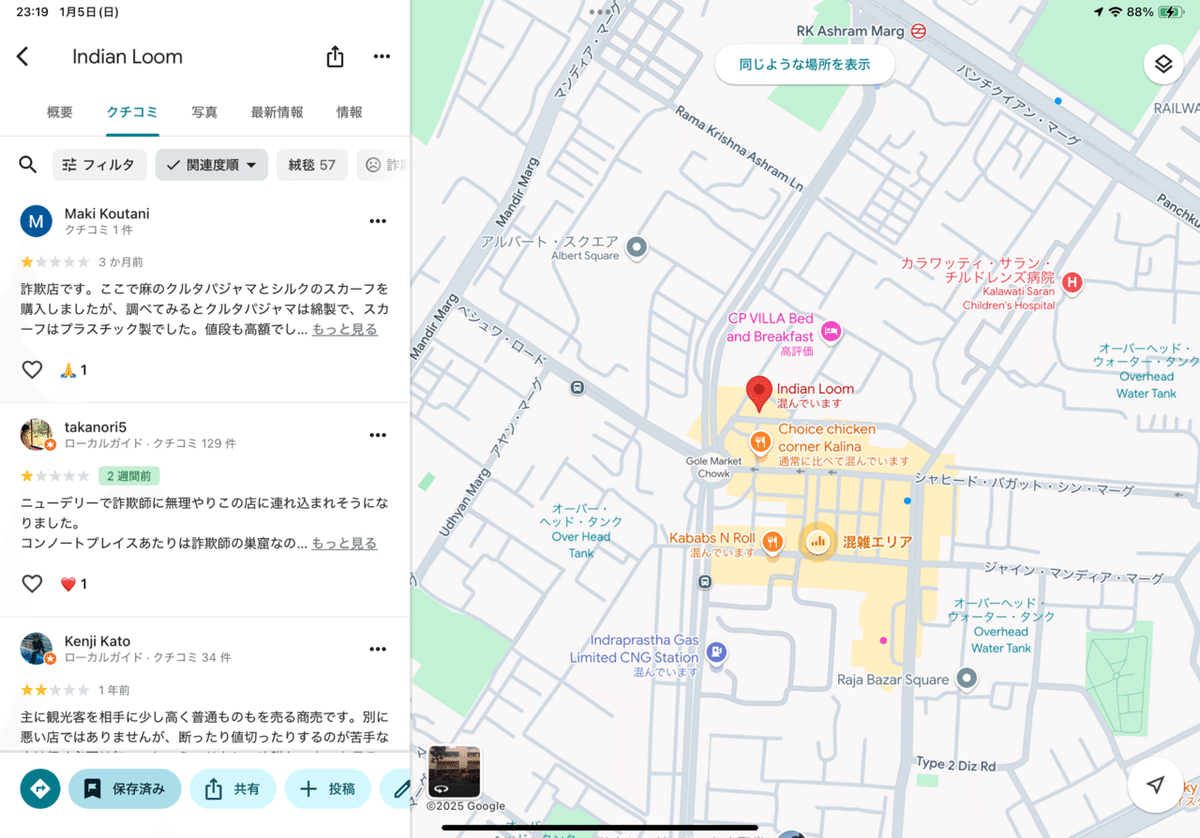
Task: Tap RK Ashram Marg metro icon
Action: (x=919, y=31)
